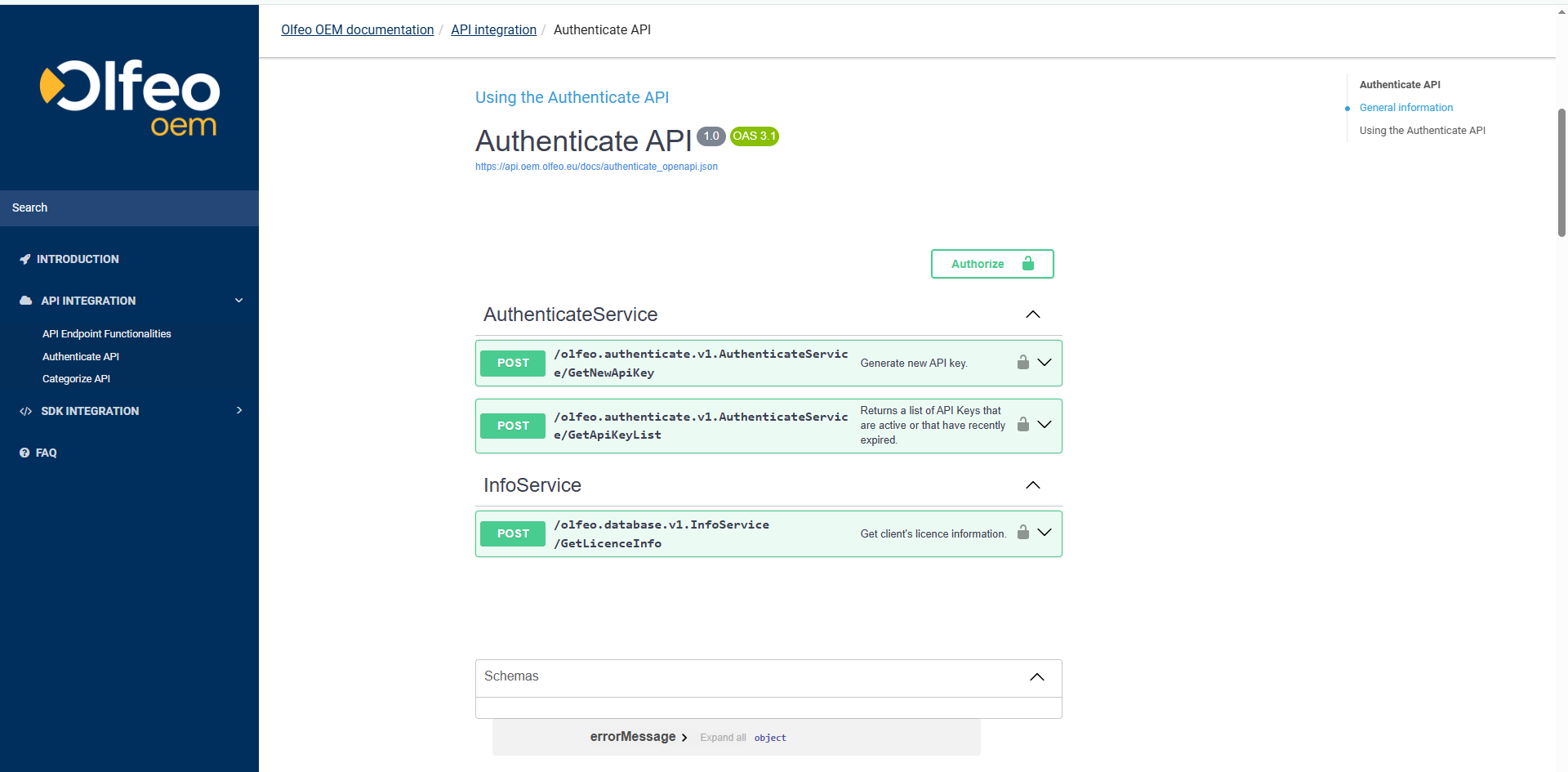Click the POST badge for GetNewApiKey

513,363
